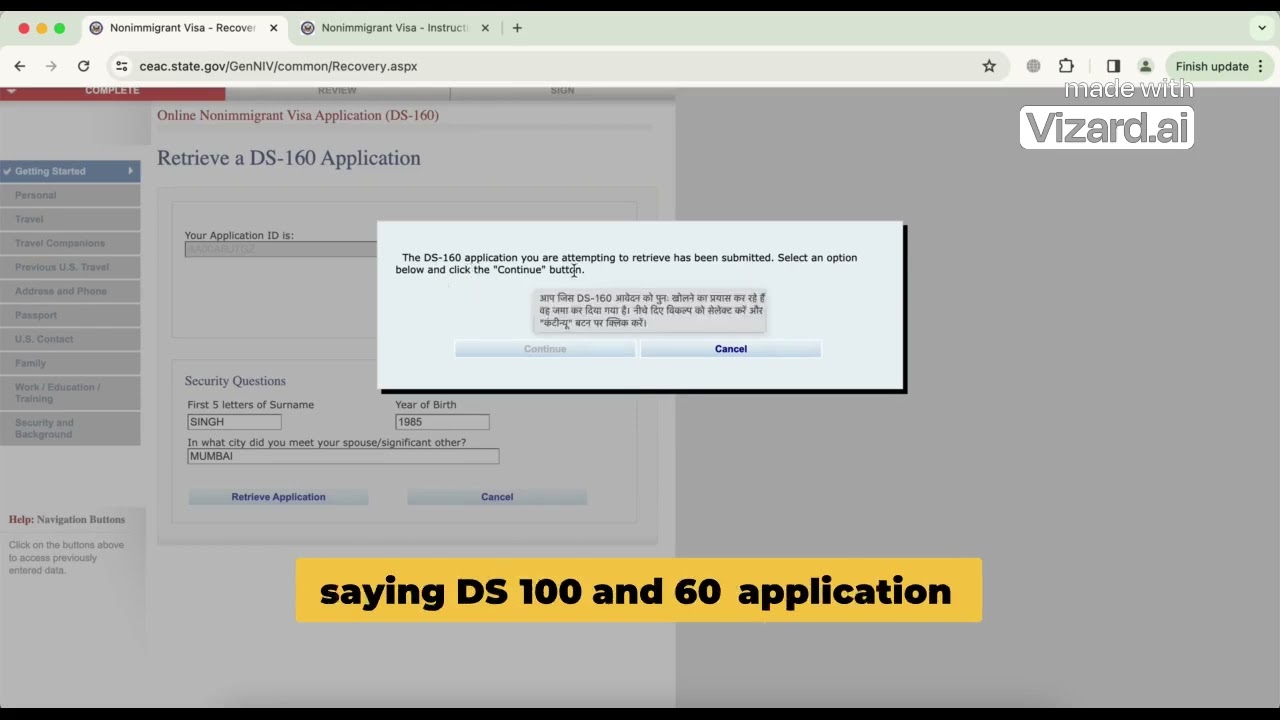Bookmark this page with the star icon
The image size is (1280, 720).
(x=989, y=66)
